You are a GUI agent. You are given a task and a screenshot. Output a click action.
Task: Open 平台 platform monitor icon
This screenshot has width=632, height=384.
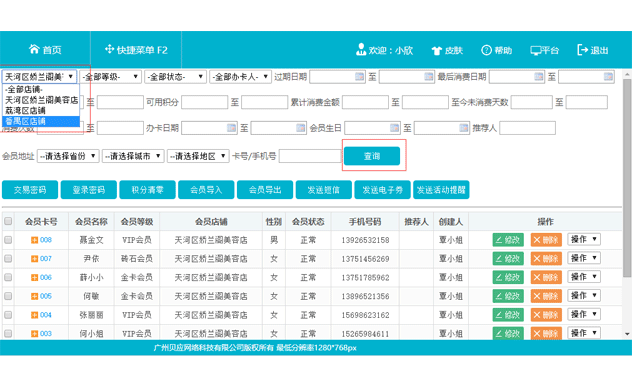[x=535, y=50]
